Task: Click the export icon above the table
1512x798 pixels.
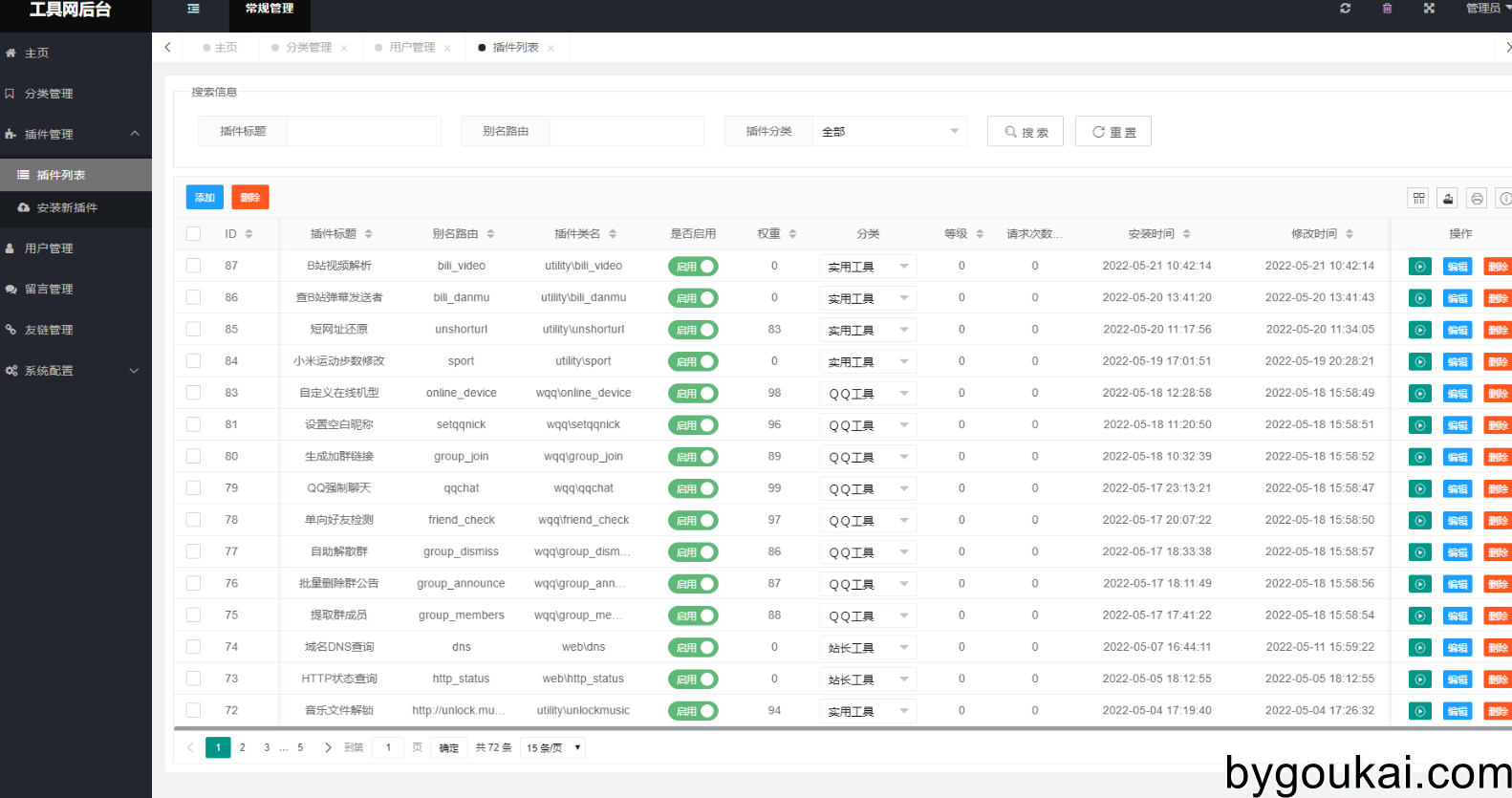Action: tap(1447, 198)
